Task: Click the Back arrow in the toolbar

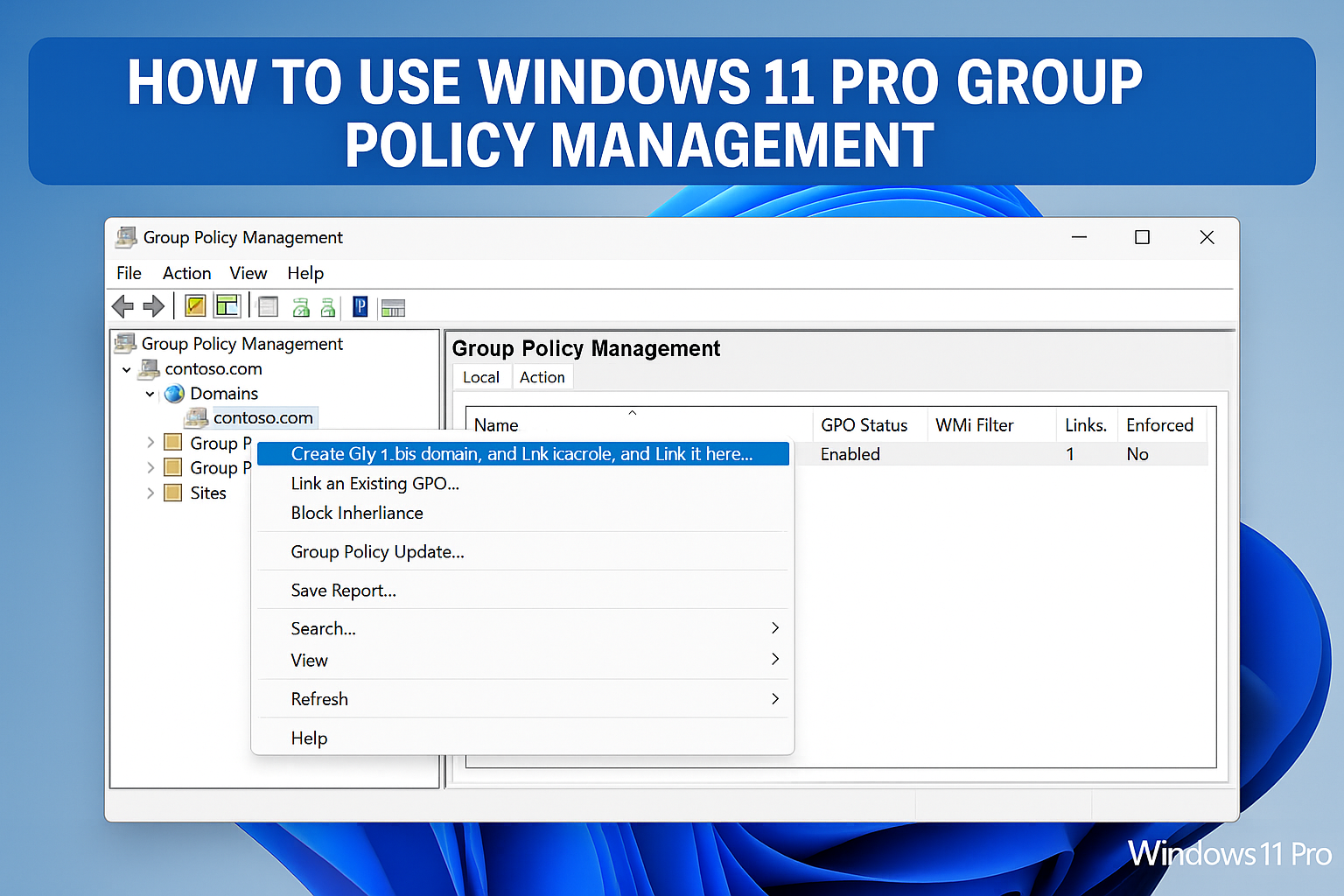Action: [122, 306]
